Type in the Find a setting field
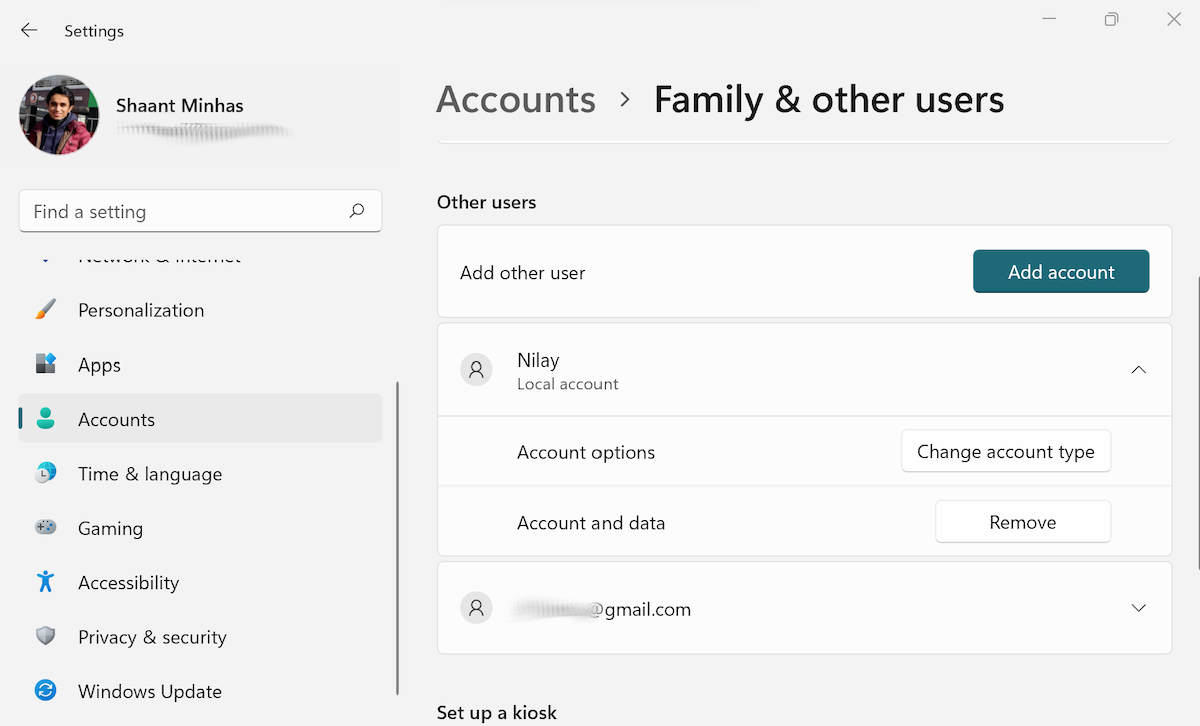Screen dimensions: 1200x726 [185, 211]
